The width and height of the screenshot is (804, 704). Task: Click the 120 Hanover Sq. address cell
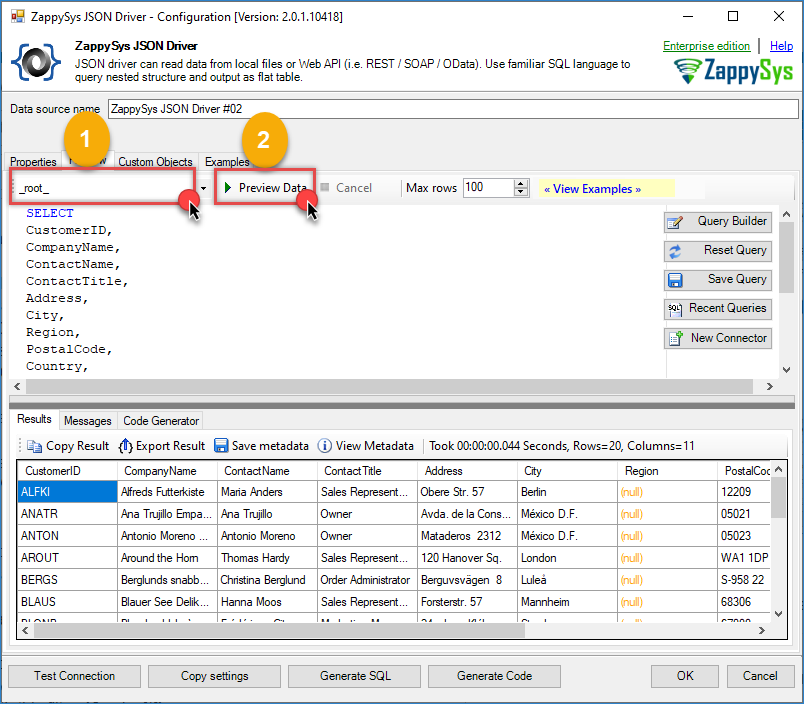point(467,558)
